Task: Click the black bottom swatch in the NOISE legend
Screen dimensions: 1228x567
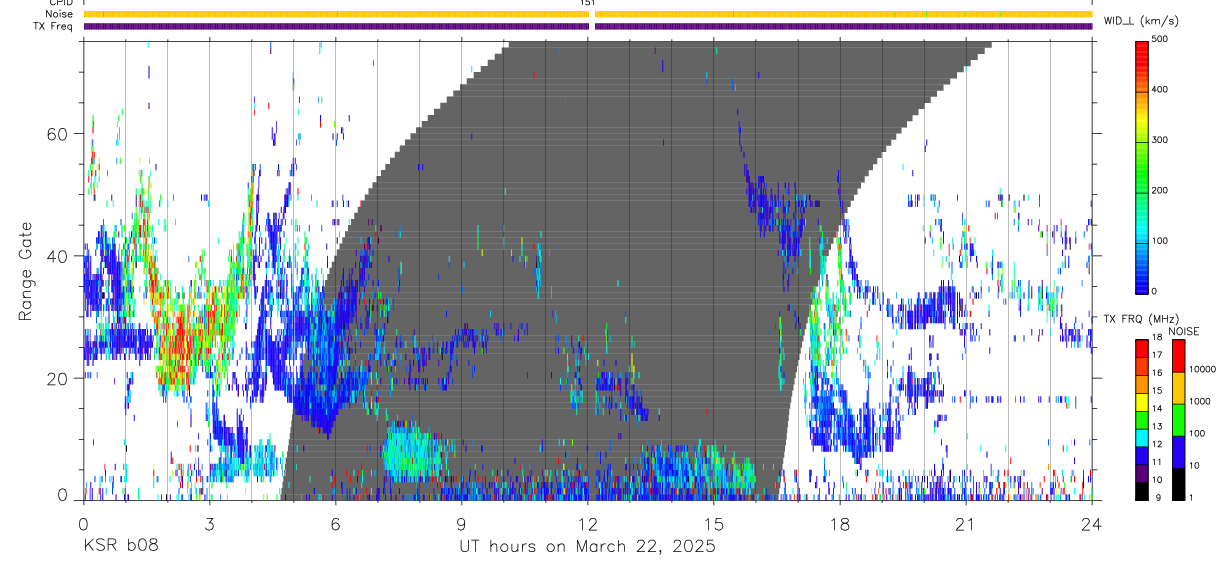Action: pyautogui.click(x=1178, y=484)
